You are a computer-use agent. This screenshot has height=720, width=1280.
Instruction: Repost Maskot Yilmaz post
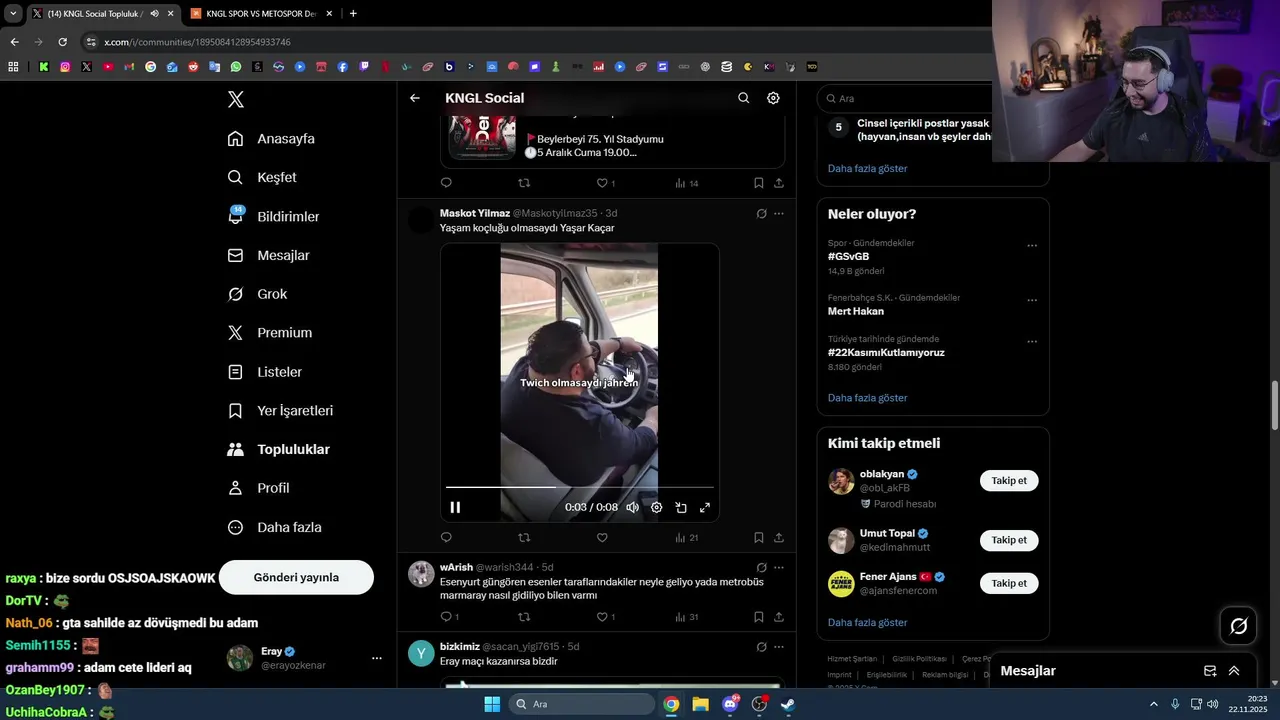[524, 538]
